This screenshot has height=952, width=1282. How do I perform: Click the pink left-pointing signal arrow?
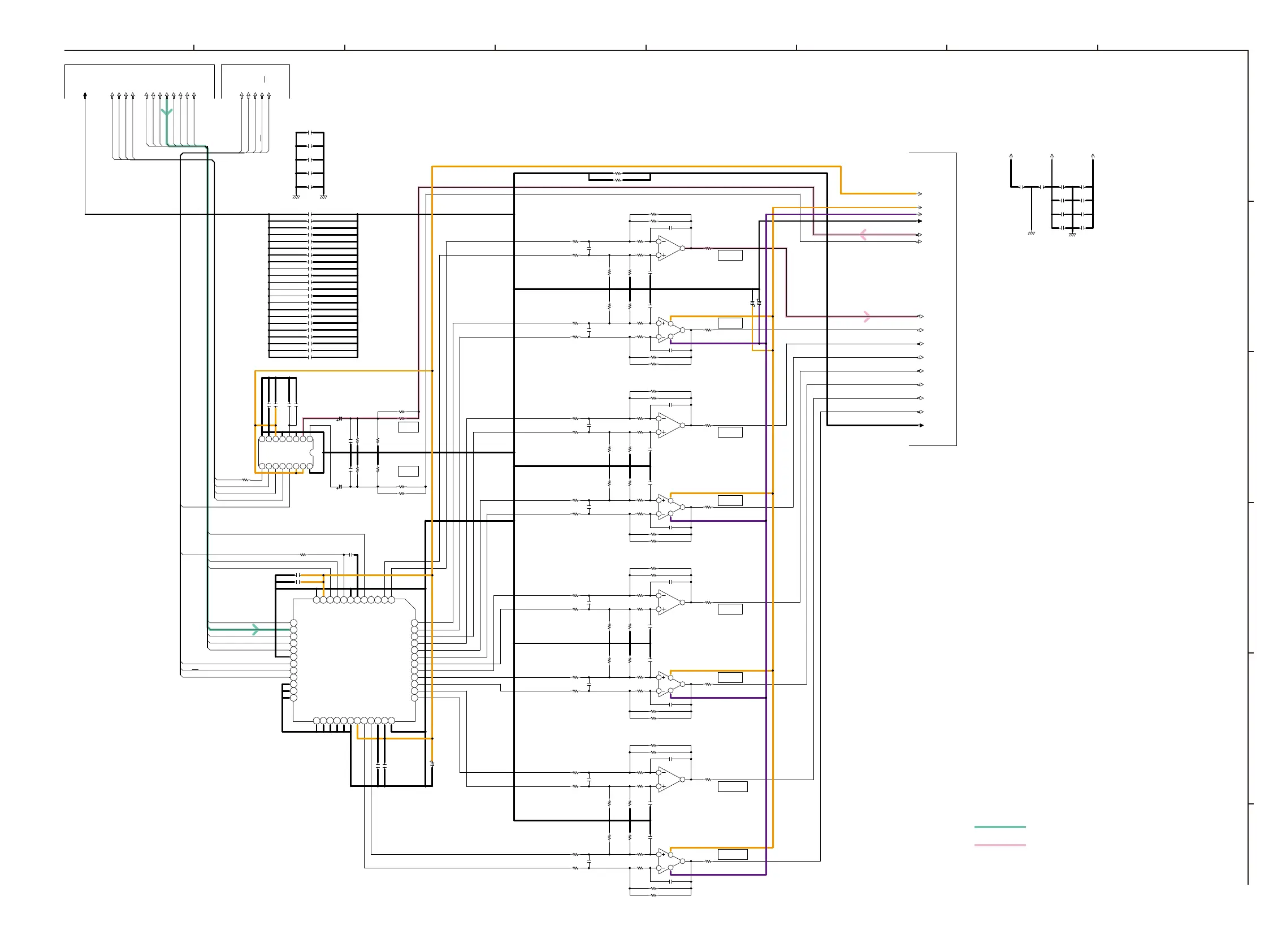(863, 235)
